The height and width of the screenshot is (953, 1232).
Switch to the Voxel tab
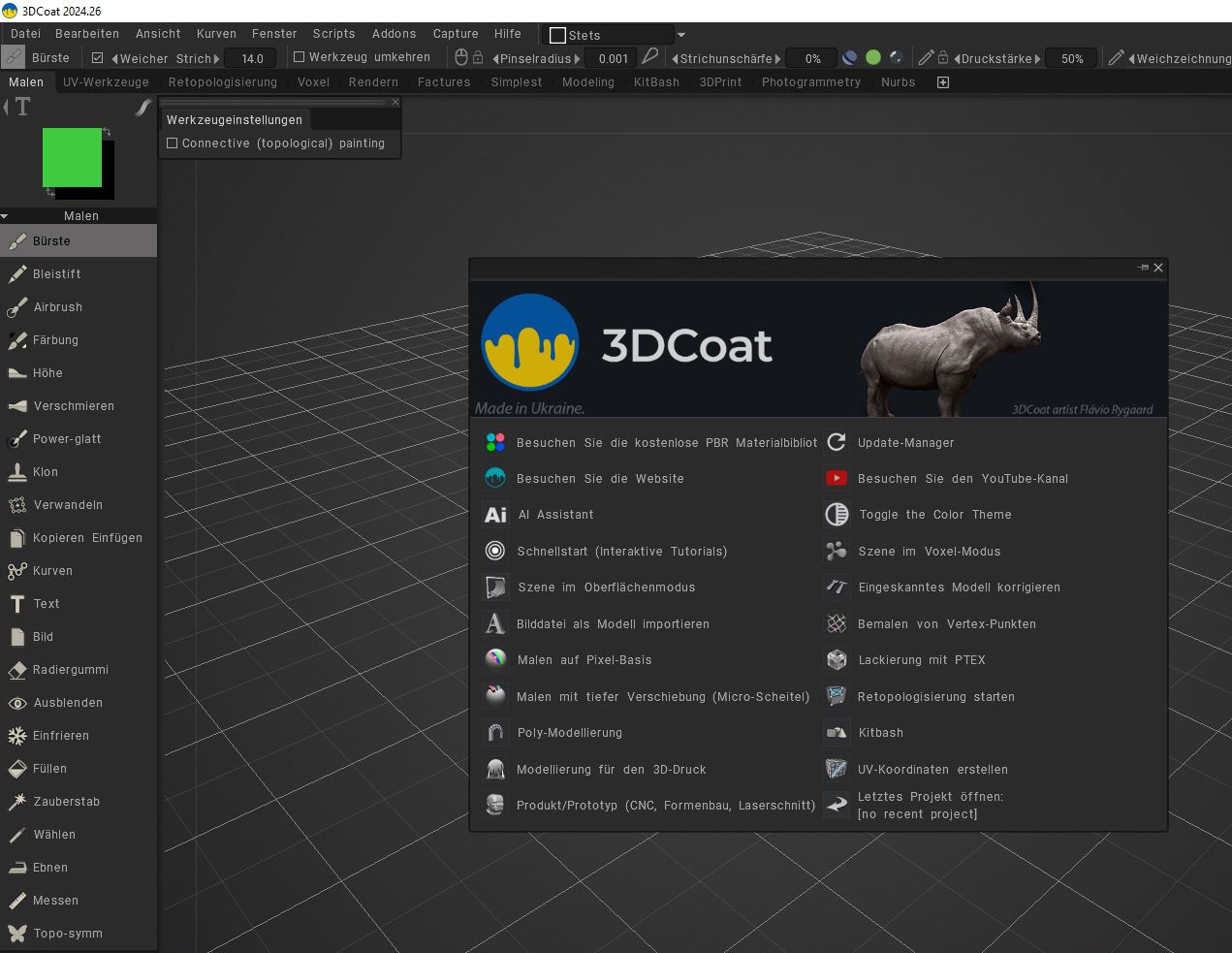[313, 82]
